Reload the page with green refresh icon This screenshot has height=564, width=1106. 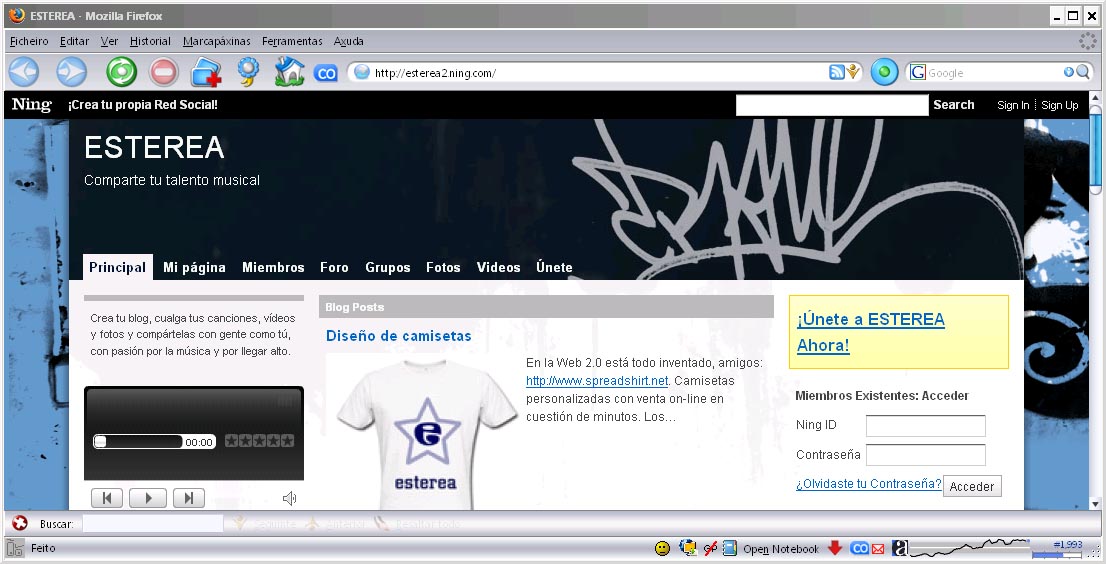click(121, 72)
